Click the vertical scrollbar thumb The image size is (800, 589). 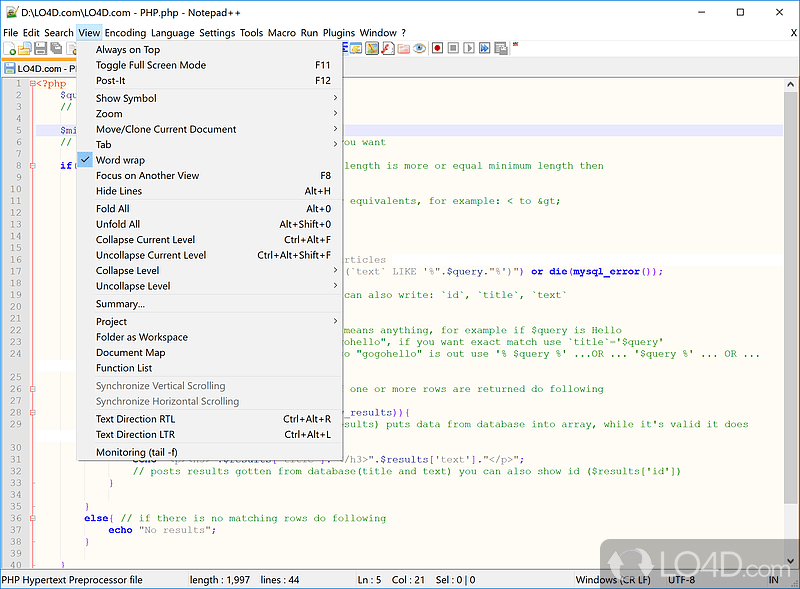tap(790, 296)
